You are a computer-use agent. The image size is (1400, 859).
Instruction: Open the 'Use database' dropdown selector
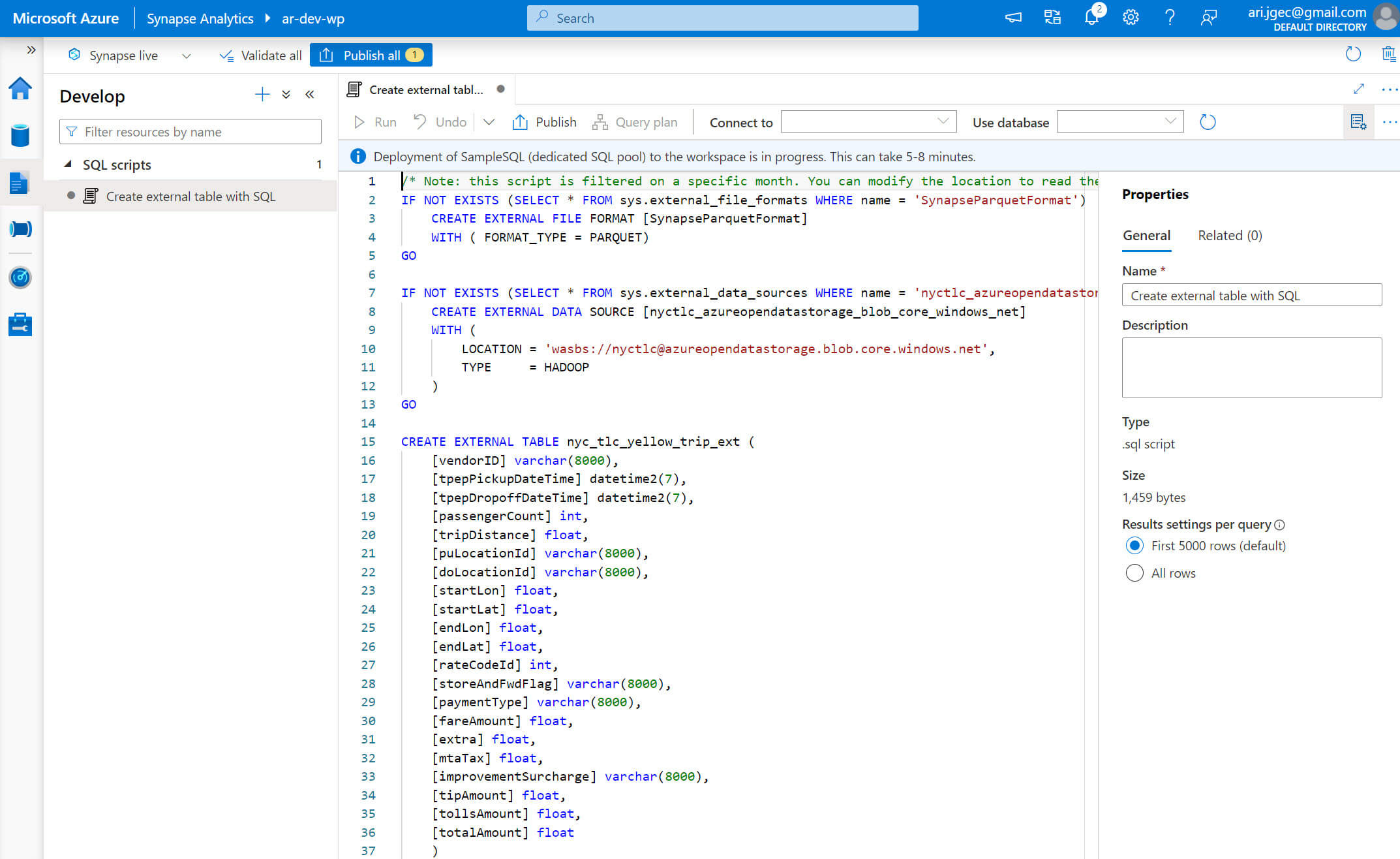pyautogui.click(x=1120, y=122)
